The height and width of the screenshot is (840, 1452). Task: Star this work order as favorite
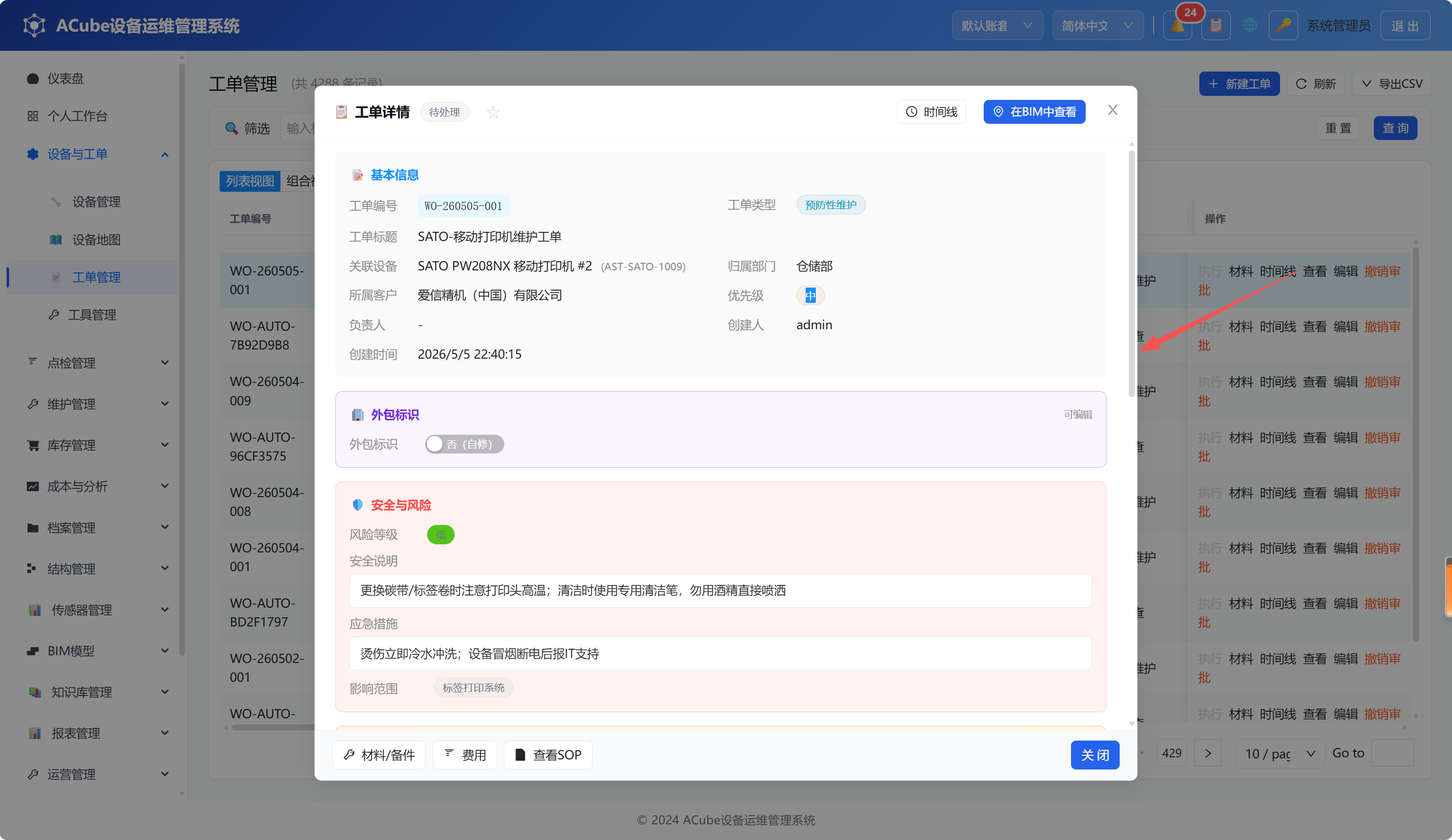[493, 112]
